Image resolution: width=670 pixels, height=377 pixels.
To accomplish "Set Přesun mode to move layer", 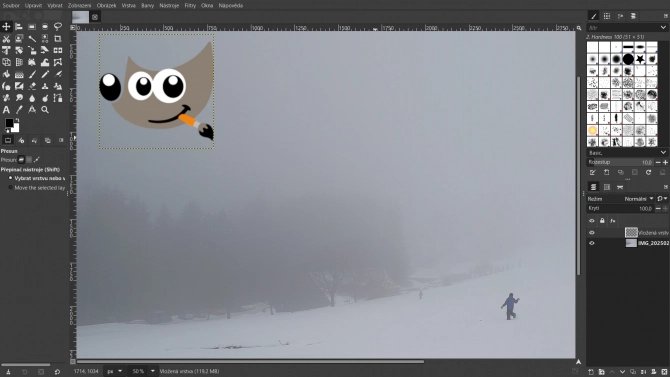I will pos(21,160).
